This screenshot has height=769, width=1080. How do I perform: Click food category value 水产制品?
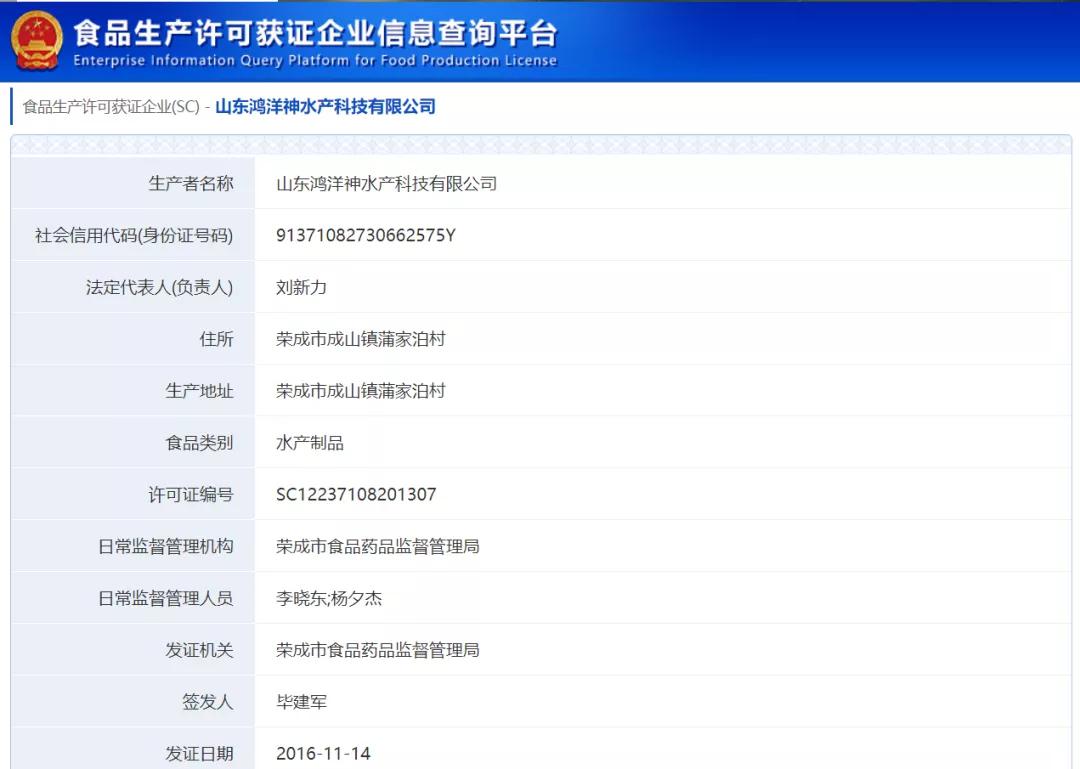[309, 443]
